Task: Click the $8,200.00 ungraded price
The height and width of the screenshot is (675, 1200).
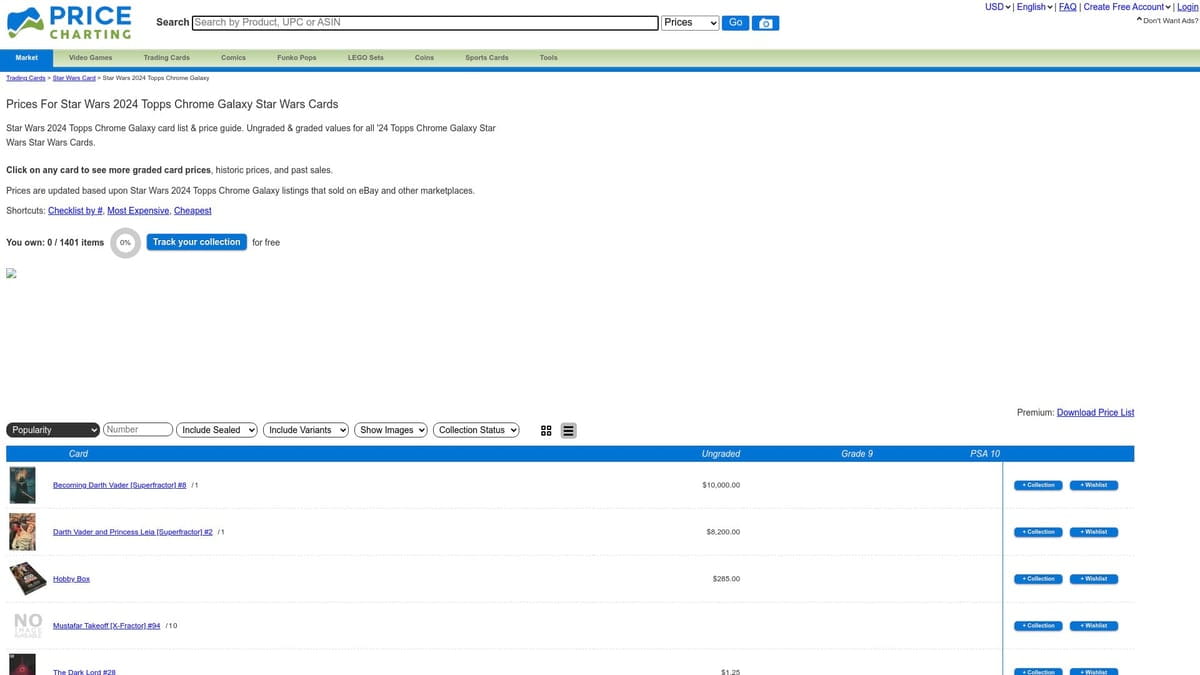Action: coord(723,532)
